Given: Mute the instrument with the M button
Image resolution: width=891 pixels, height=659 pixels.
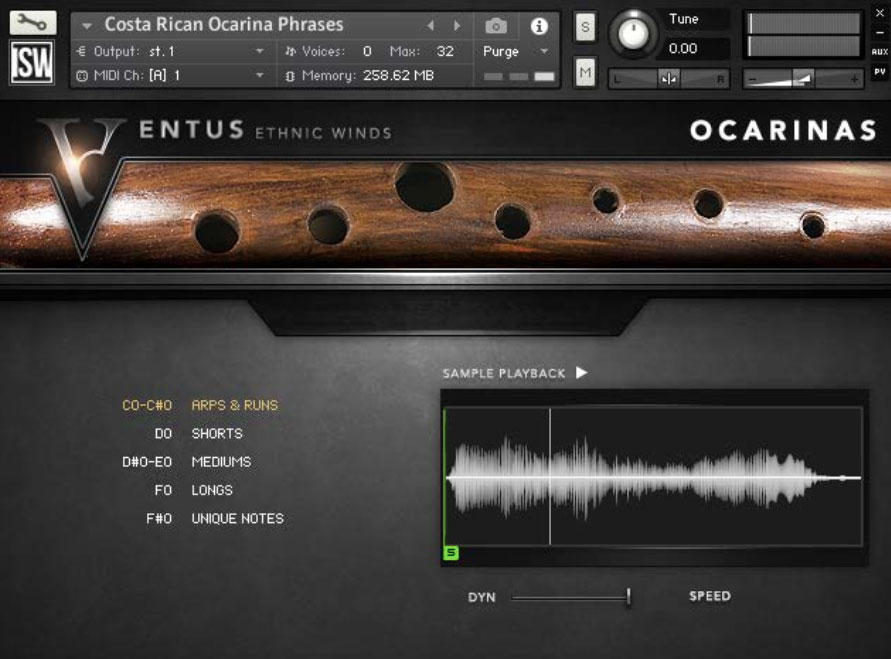Looking at the screenshot, I should pos(585,72).
